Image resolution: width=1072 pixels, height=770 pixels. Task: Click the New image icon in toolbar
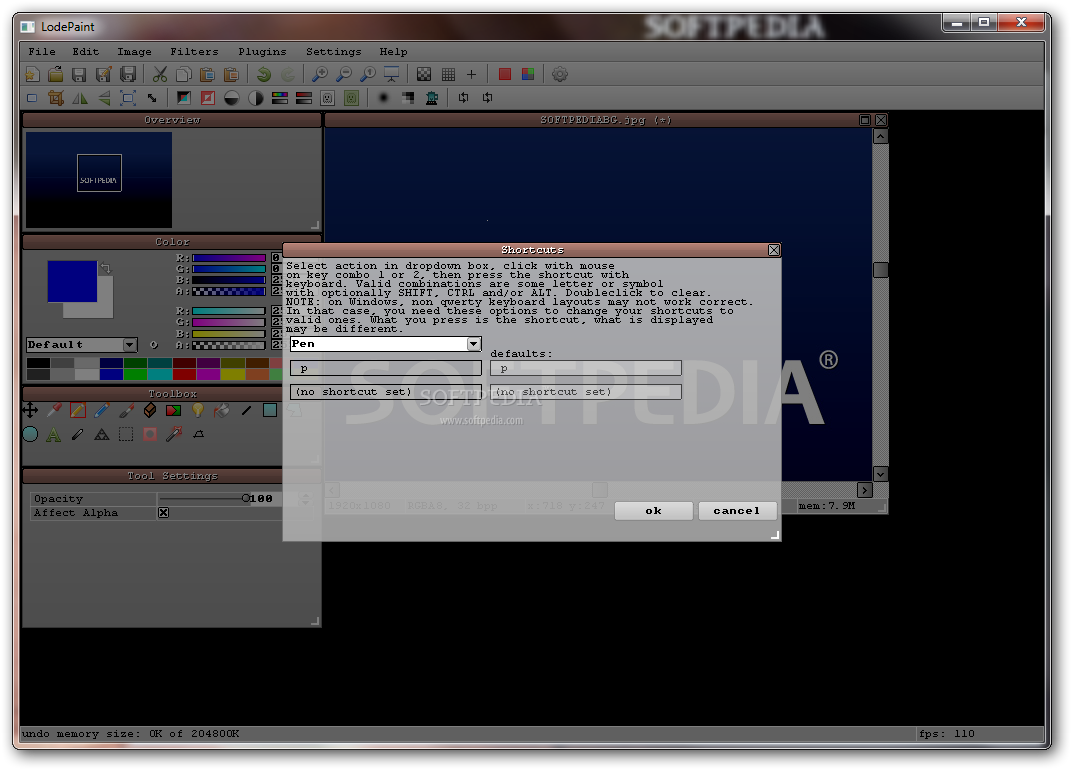pyautogui.click(x=32, y=75)
